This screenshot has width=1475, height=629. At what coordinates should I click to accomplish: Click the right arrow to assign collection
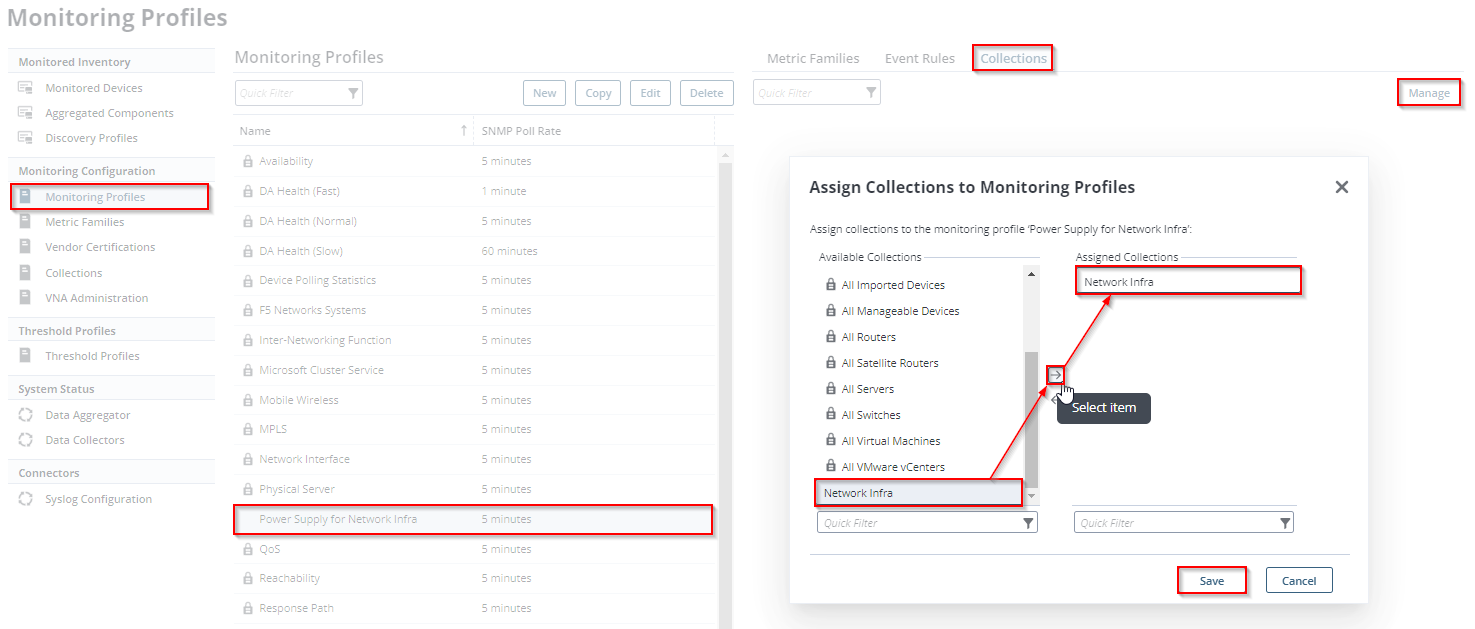(x=1055, y=375)
